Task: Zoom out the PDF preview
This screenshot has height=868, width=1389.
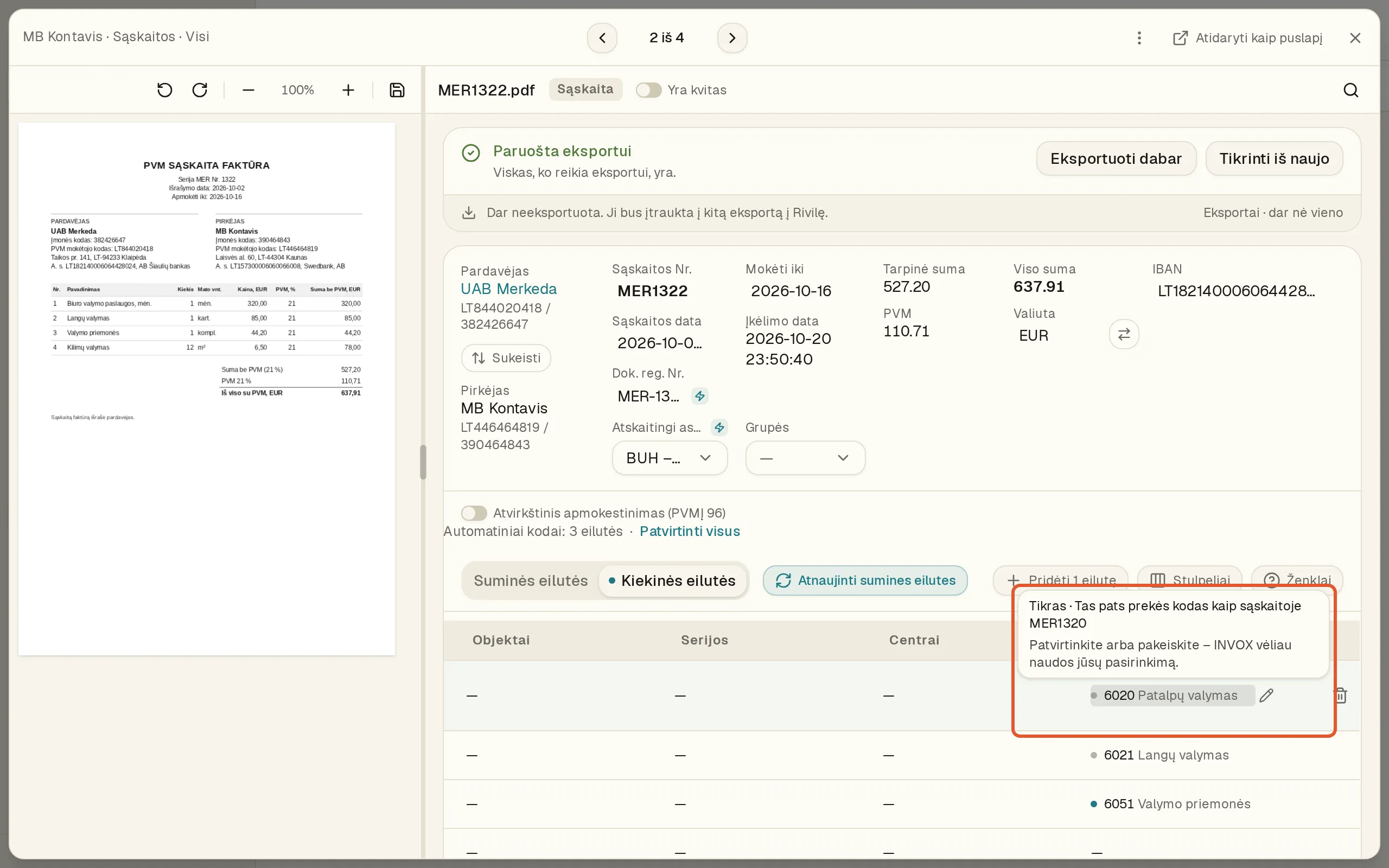Action: pos(248,90)
